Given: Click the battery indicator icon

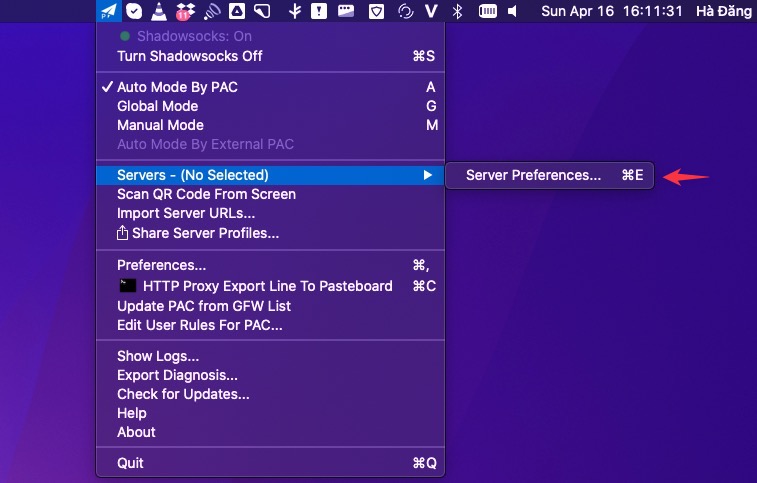Looking at the screenshot, I should [488, 11].
